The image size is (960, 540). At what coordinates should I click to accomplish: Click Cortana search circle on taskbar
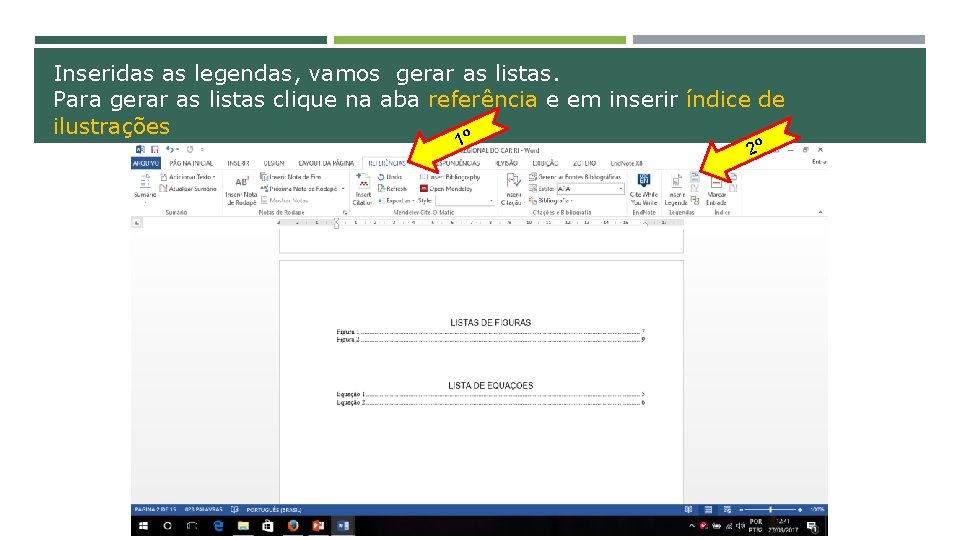(x=167, y=526)
